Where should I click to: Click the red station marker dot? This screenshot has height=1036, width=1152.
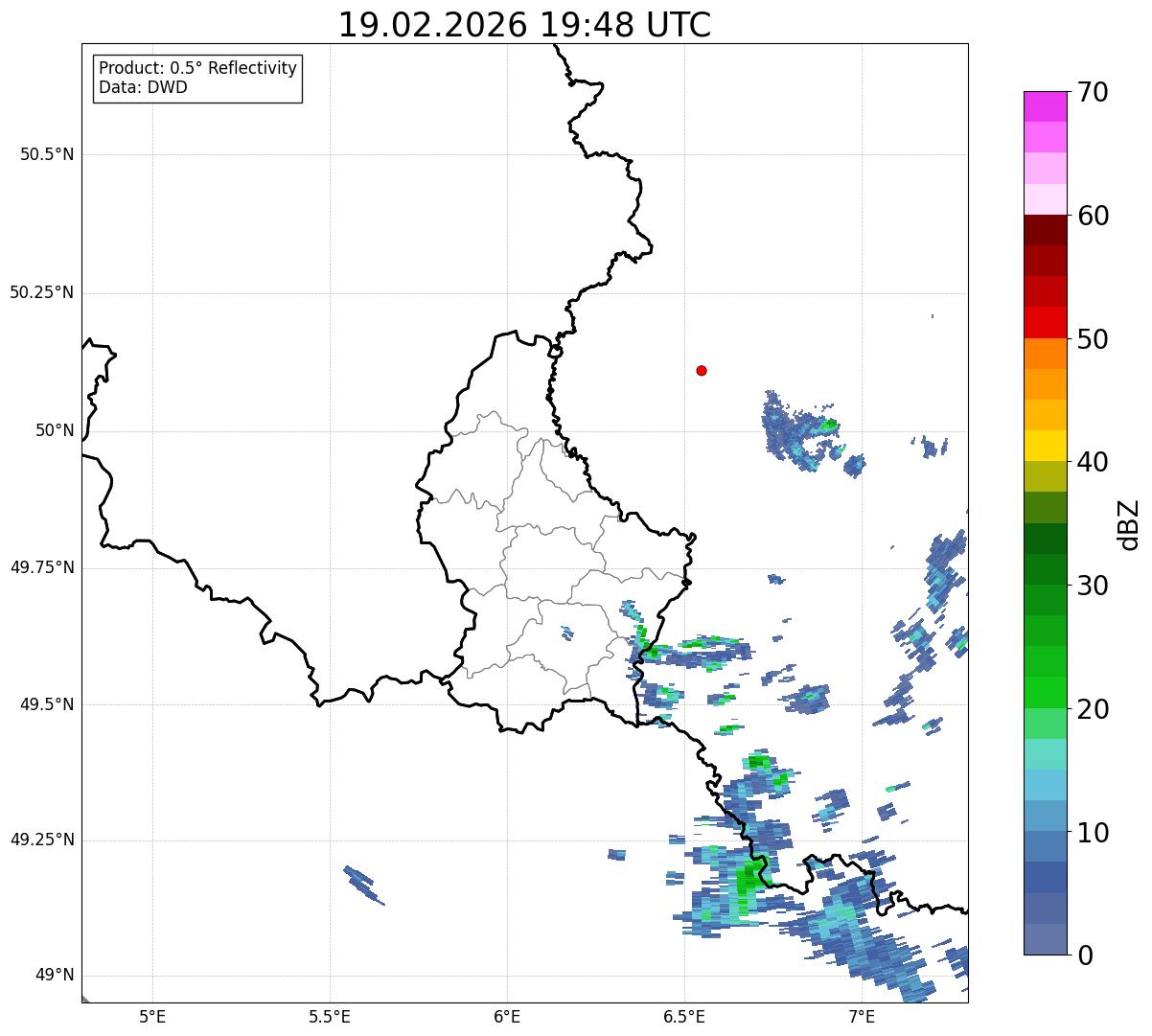click(702, 371)
